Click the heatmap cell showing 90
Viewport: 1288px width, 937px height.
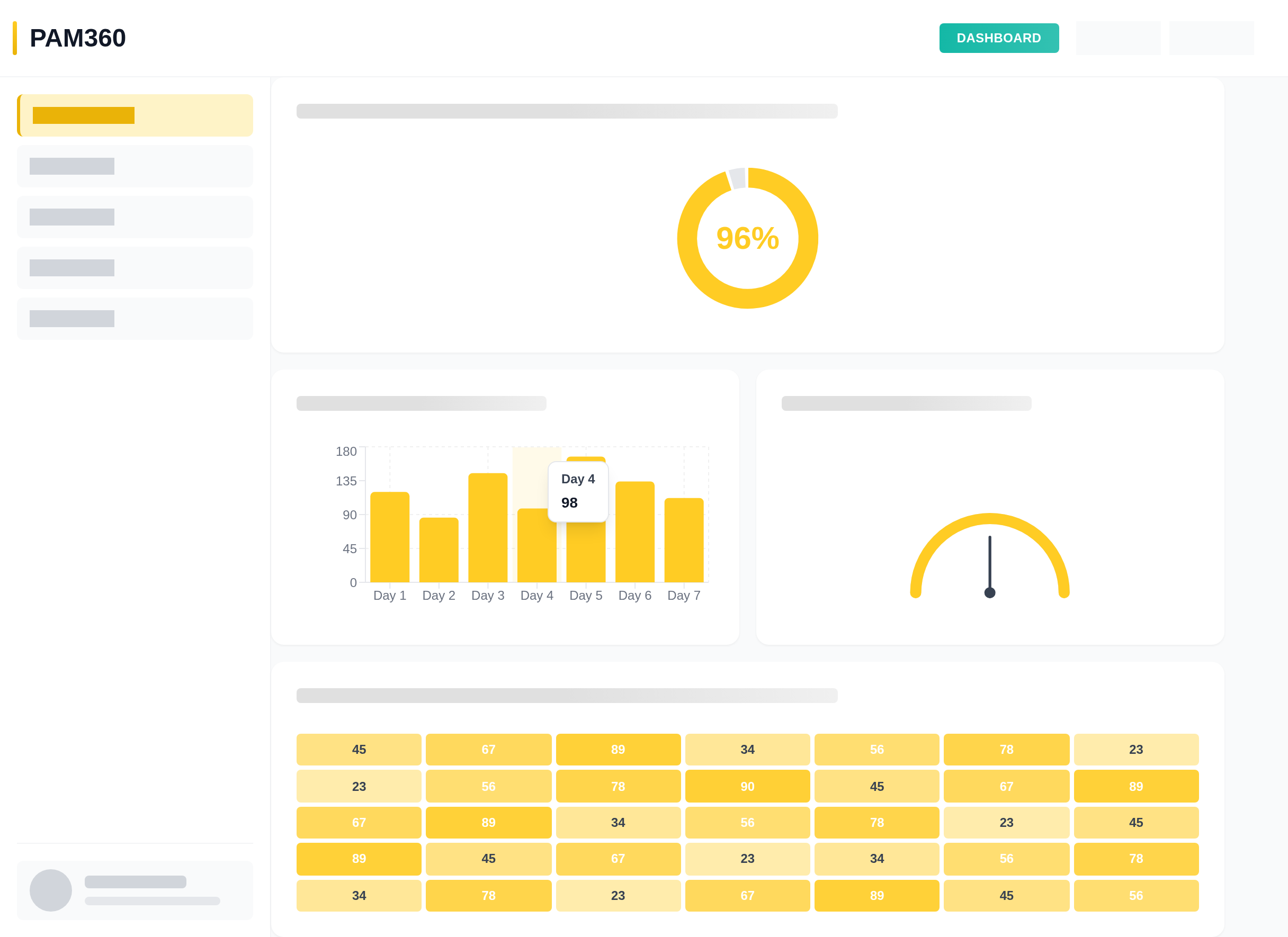(x=747, y=786)
